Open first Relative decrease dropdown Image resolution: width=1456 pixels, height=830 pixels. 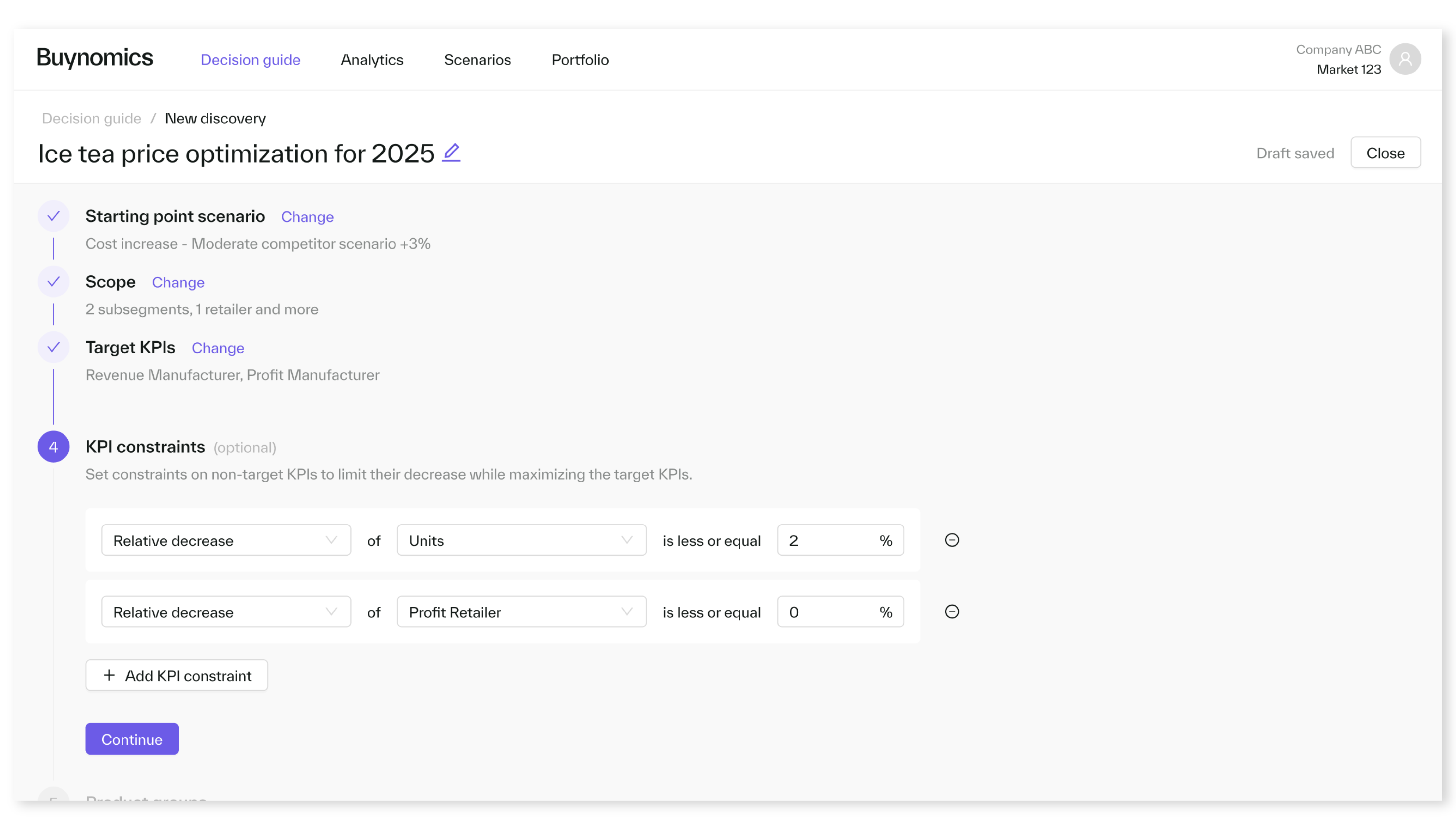pos(226,540)
